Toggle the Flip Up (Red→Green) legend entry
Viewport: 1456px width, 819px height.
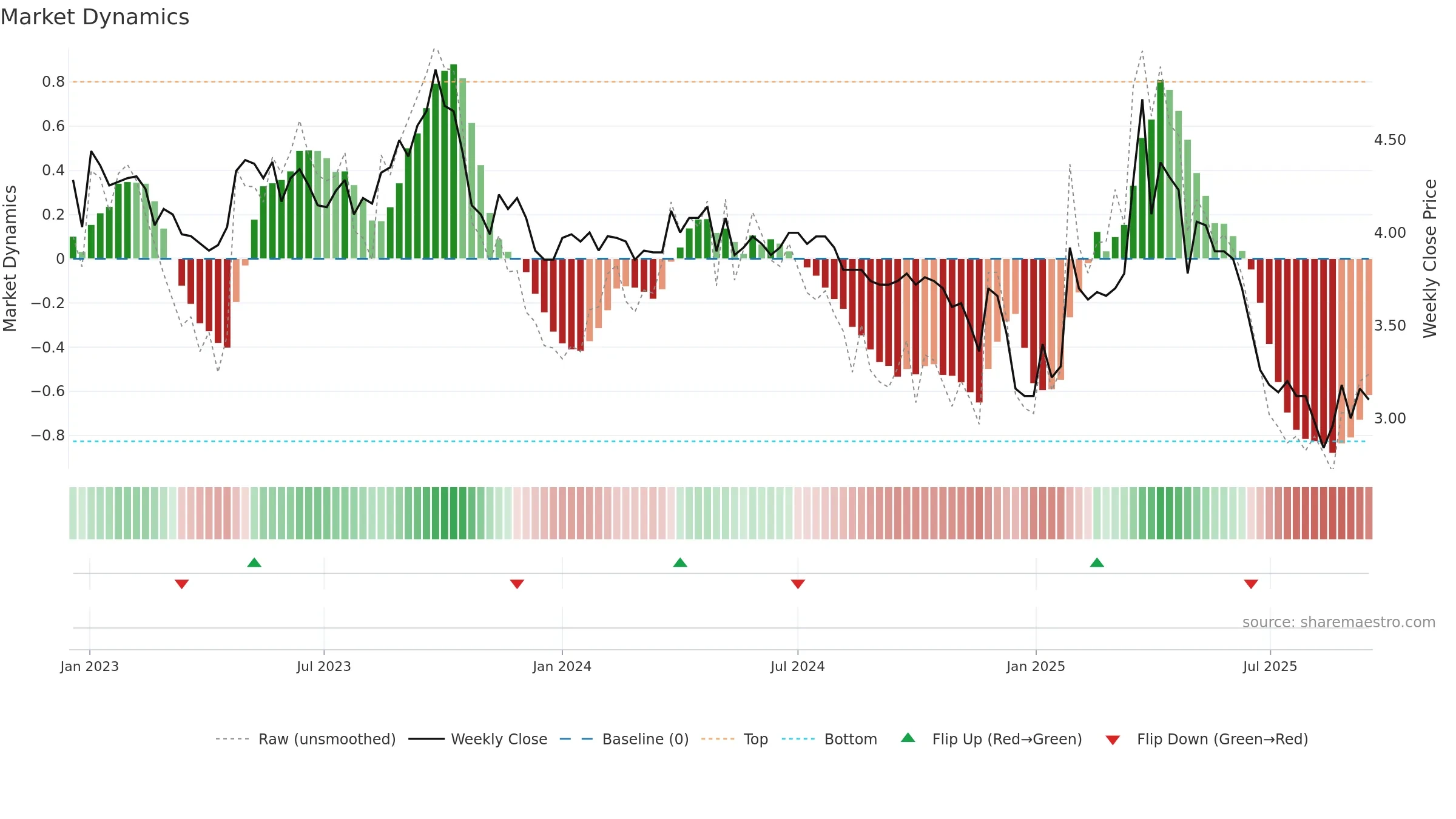tap(992, 739)
